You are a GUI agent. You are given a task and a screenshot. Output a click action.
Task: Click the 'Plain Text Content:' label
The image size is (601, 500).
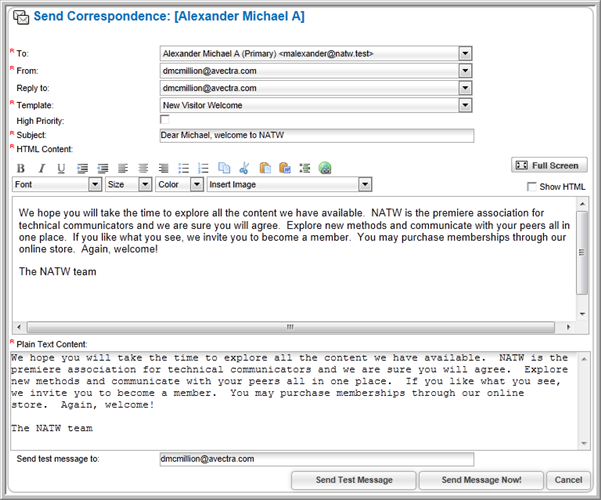(x=52, y=344)
